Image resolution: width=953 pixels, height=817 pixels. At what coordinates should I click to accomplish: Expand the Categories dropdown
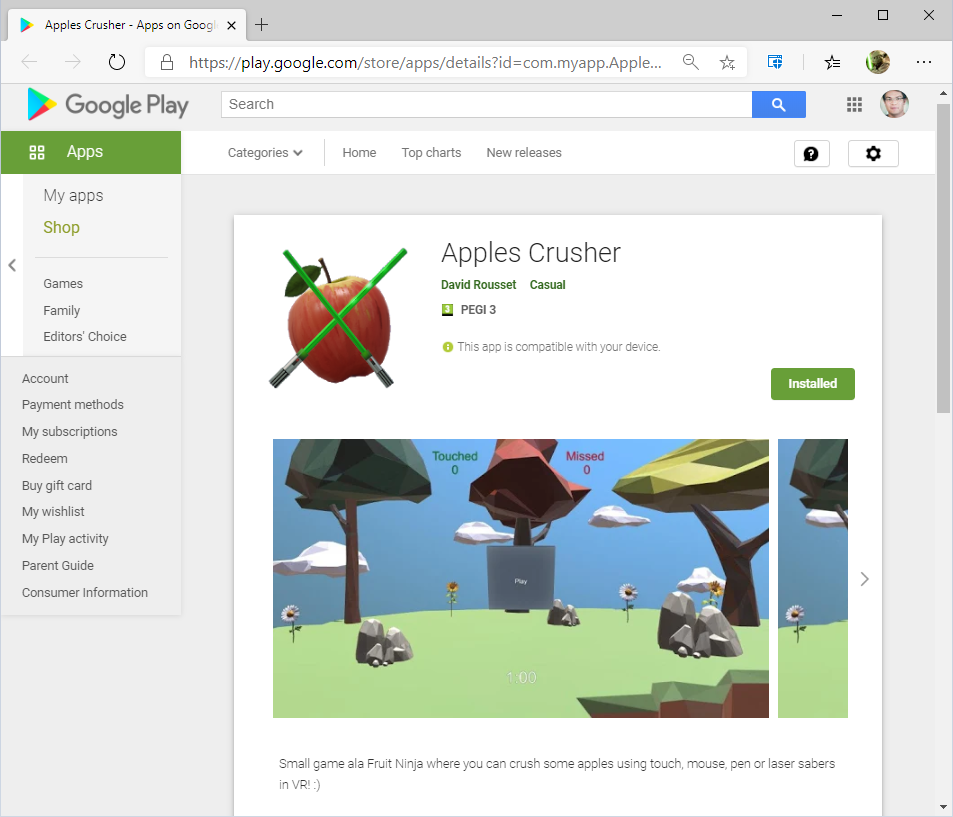(265, 153)
